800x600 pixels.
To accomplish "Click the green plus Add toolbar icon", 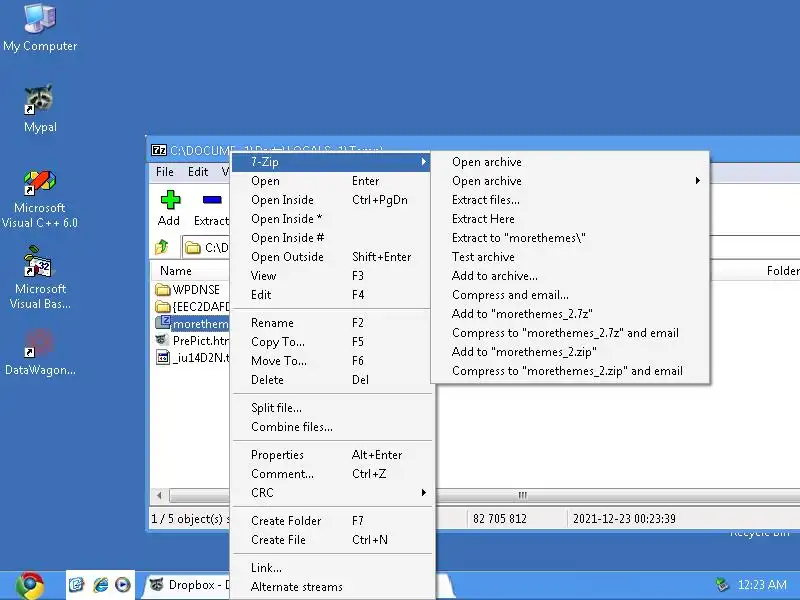I will pos(170,200).
